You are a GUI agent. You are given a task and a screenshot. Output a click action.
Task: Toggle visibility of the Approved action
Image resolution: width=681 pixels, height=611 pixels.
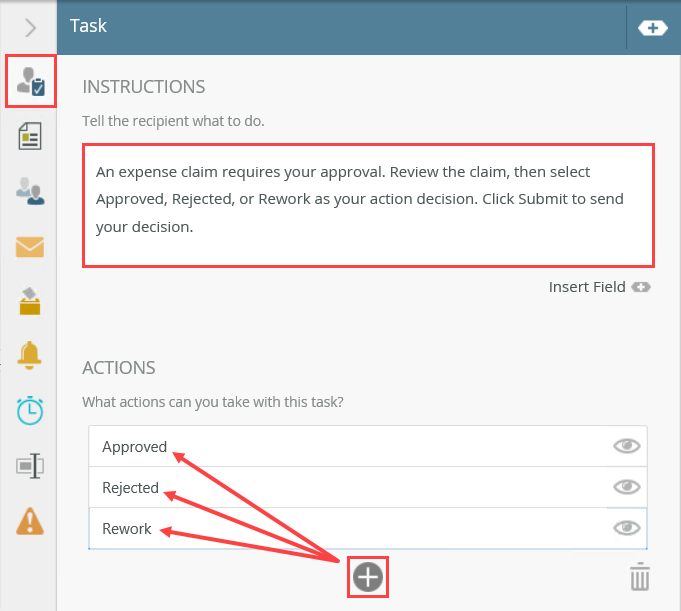click(626, 446)
